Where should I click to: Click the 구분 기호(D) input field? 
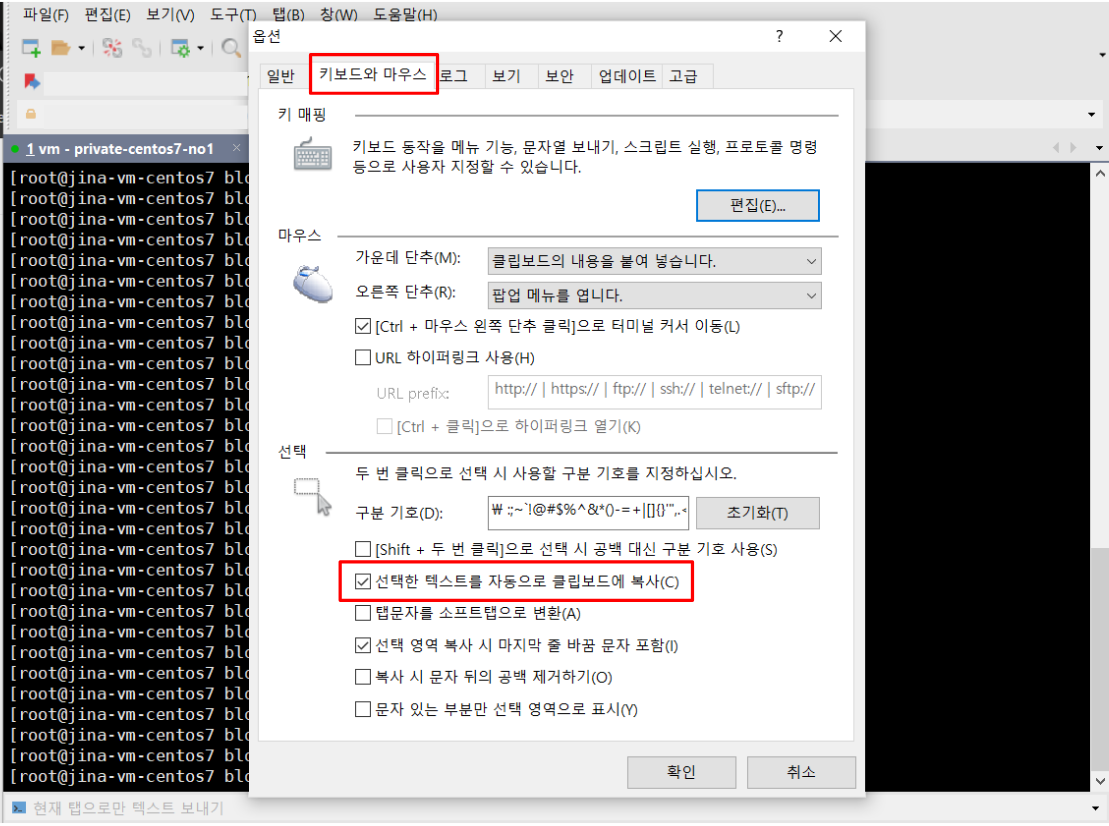[x=588, y=513]
